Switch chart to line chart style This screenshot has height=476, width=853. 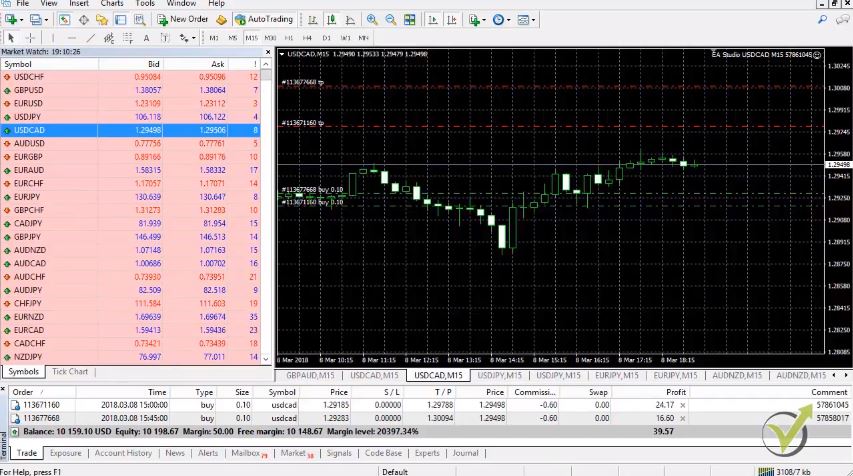[350, 20]
